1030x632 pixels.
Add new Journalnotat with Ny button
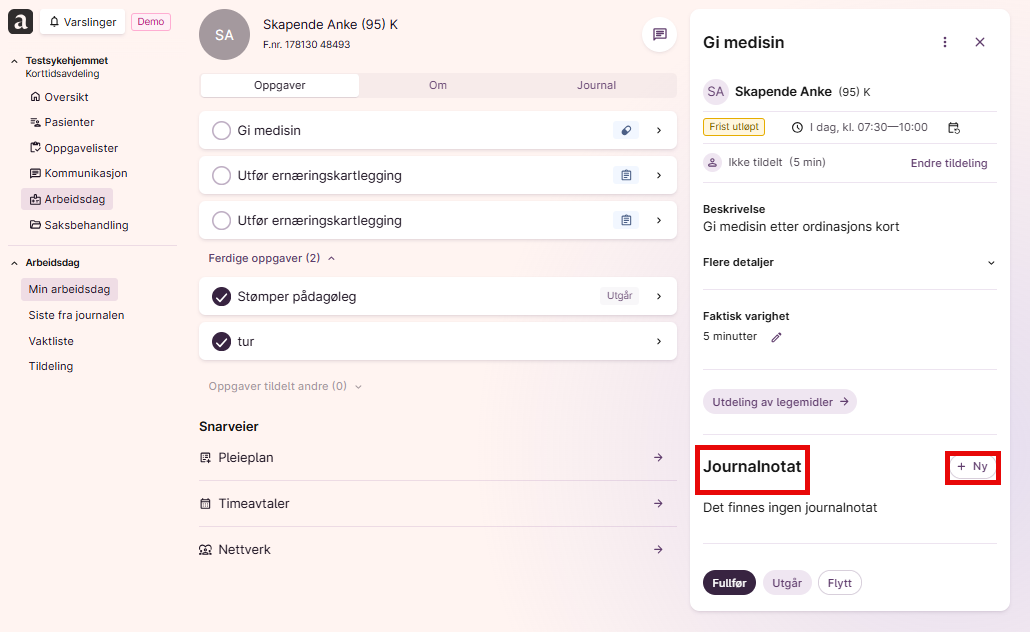click(x=973, y=466)
